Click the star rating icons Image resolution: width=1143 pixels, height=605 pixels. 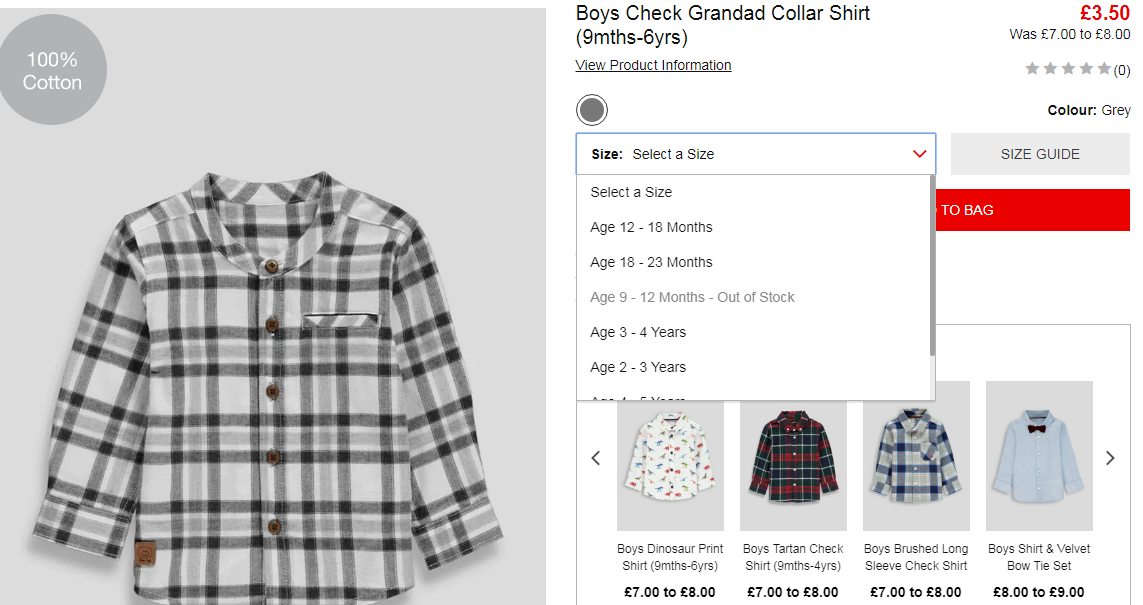(1069, 69)
